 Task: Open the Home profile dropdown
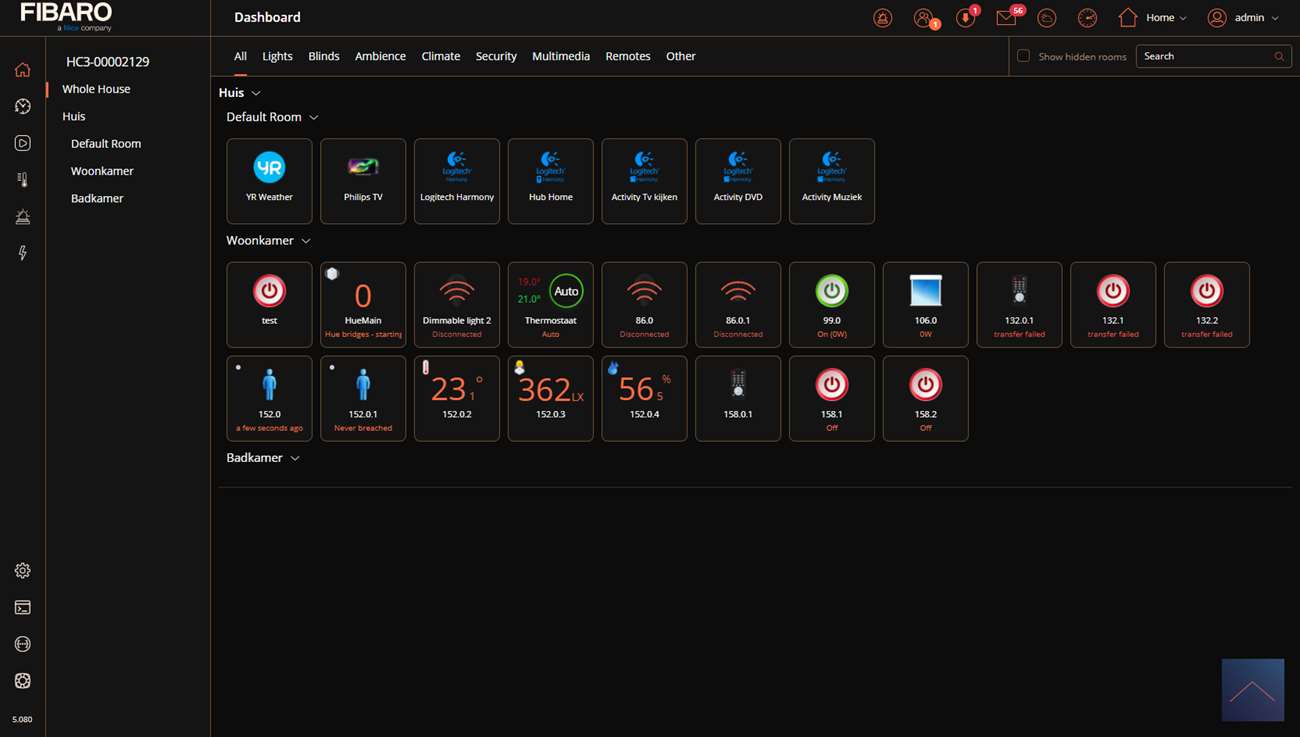coord(1152,18)
